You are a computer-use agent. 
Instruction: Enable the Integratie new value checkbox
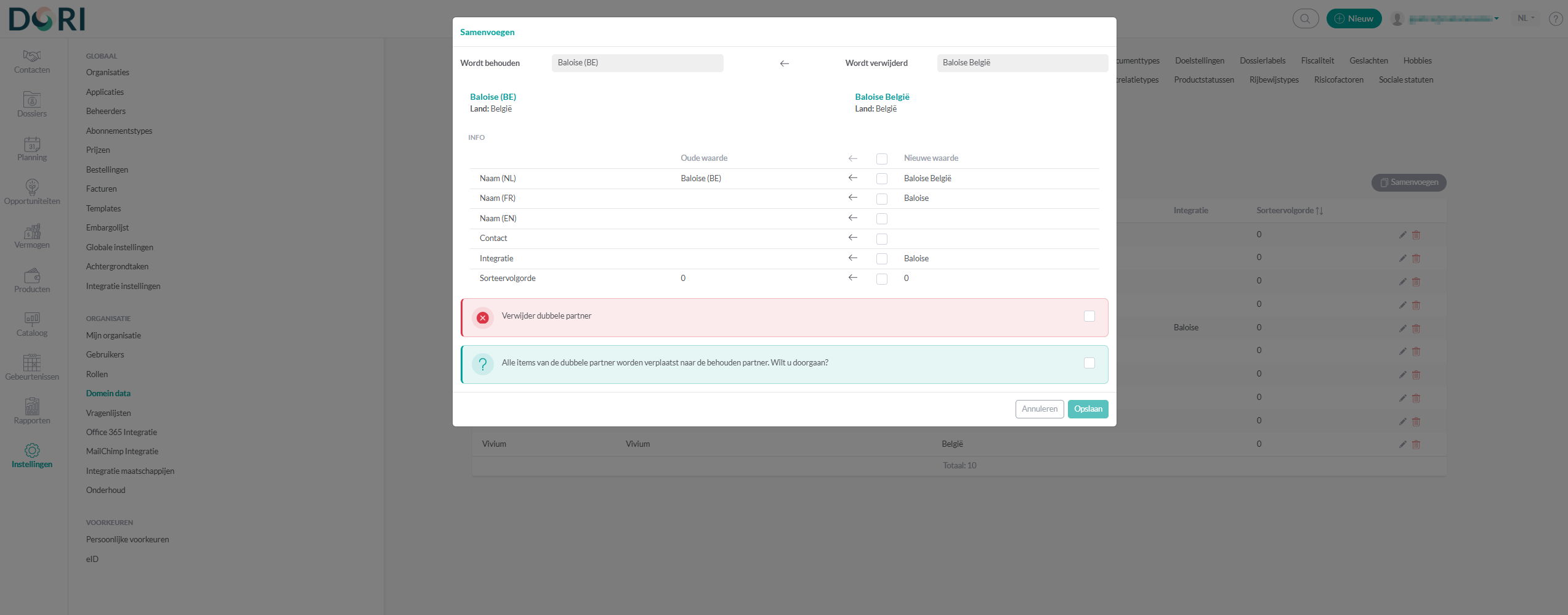tap(881, 259)
